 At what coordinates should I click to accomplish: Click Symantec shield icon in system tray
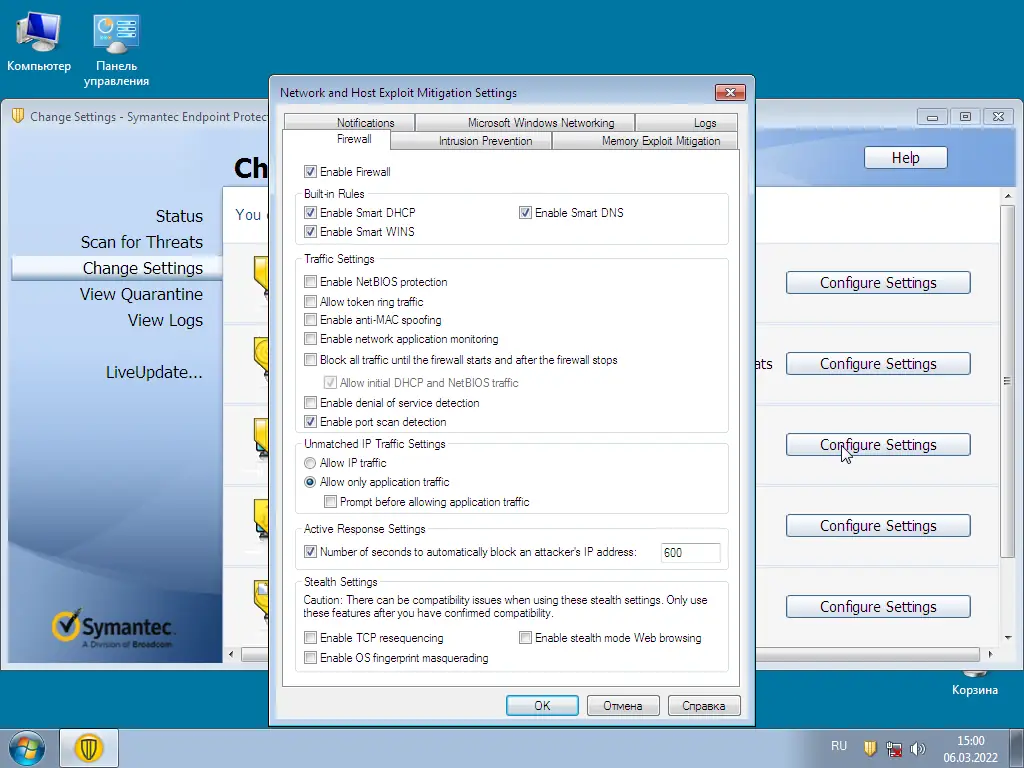click(x=870, y=748)
